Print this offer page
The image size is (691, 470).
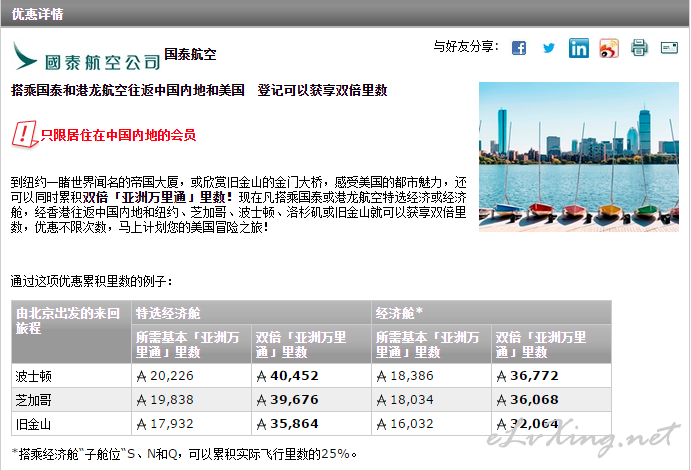pos(639,48)
